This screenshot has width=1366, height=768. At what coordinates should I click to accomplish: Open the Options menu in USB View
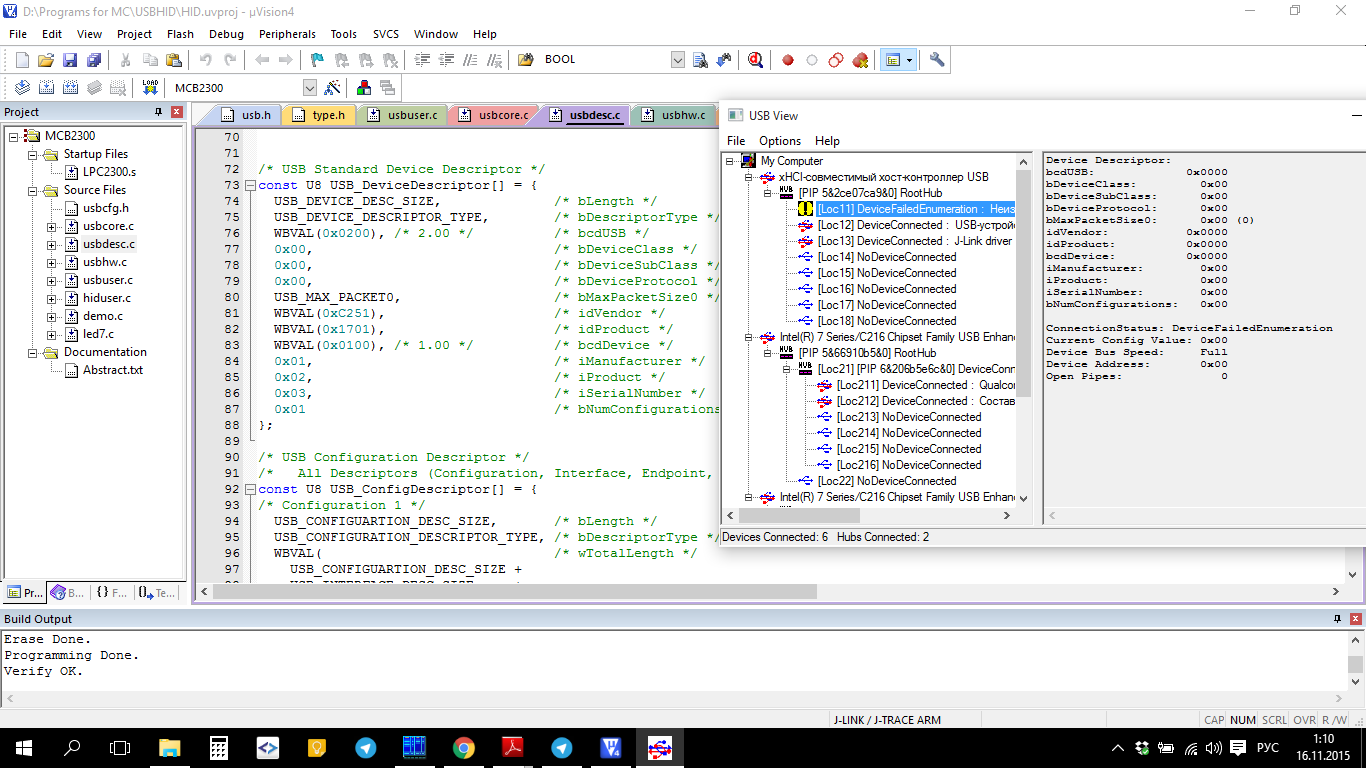780,141
